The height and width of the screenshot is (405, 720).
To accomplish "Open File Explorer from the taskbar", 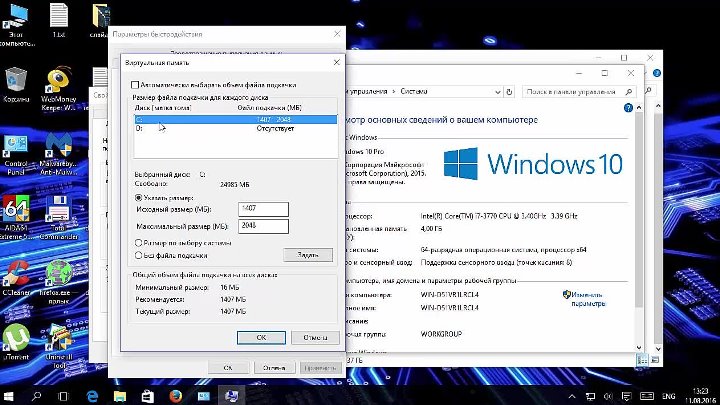I will [119, 396].
